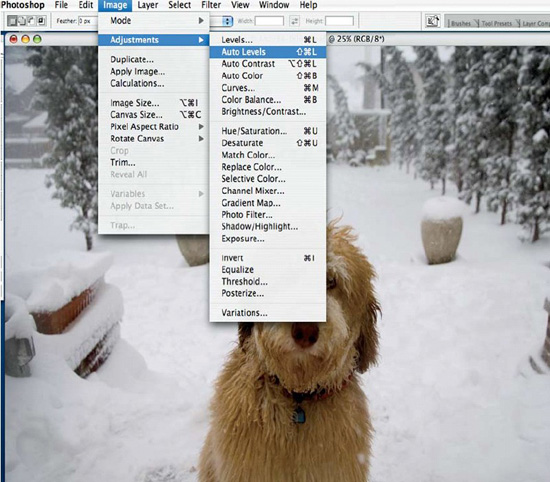Select the Subtract from selection icon
This screenshot has width=550, height=482.
pos(31,21)
